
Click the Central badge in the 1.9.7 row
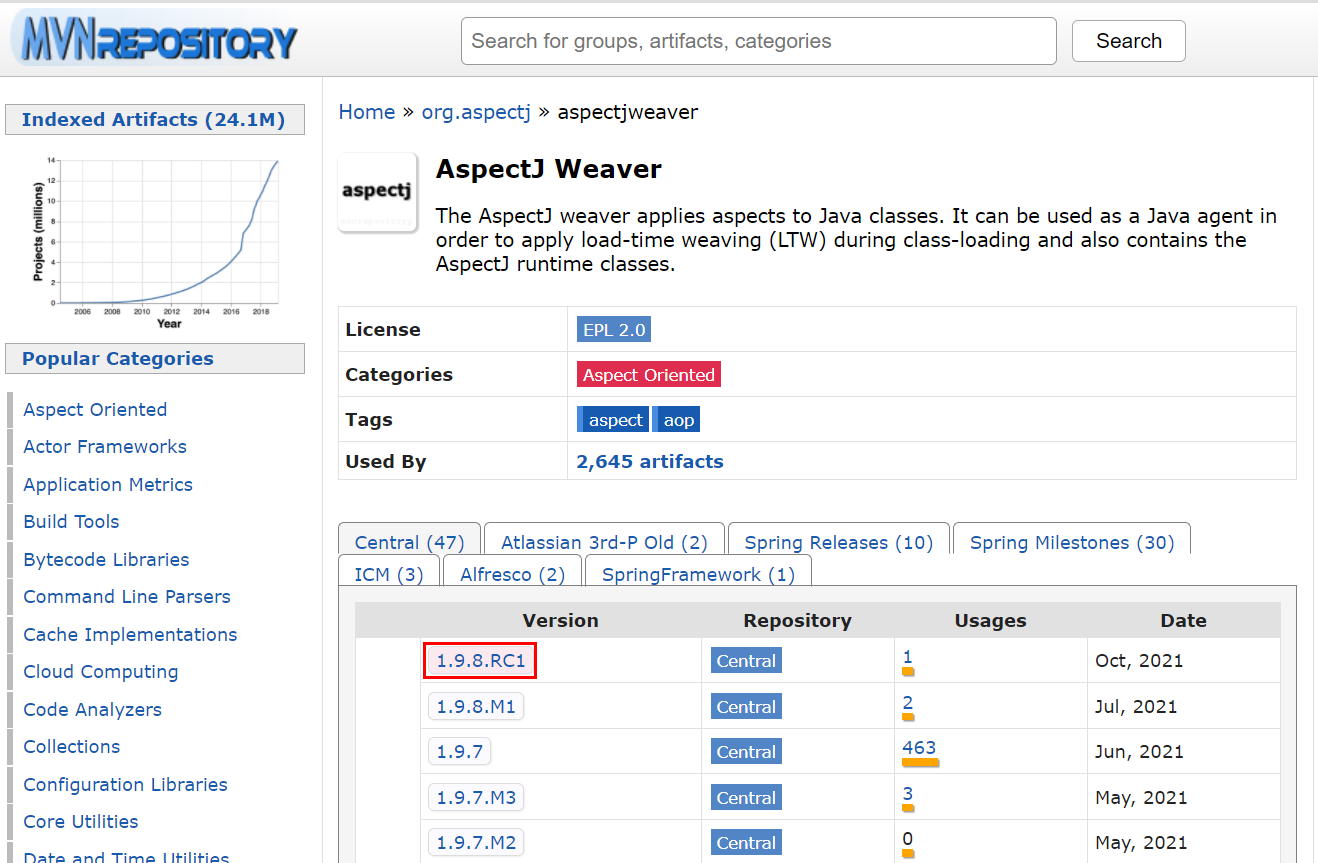[x=746, y=752]
